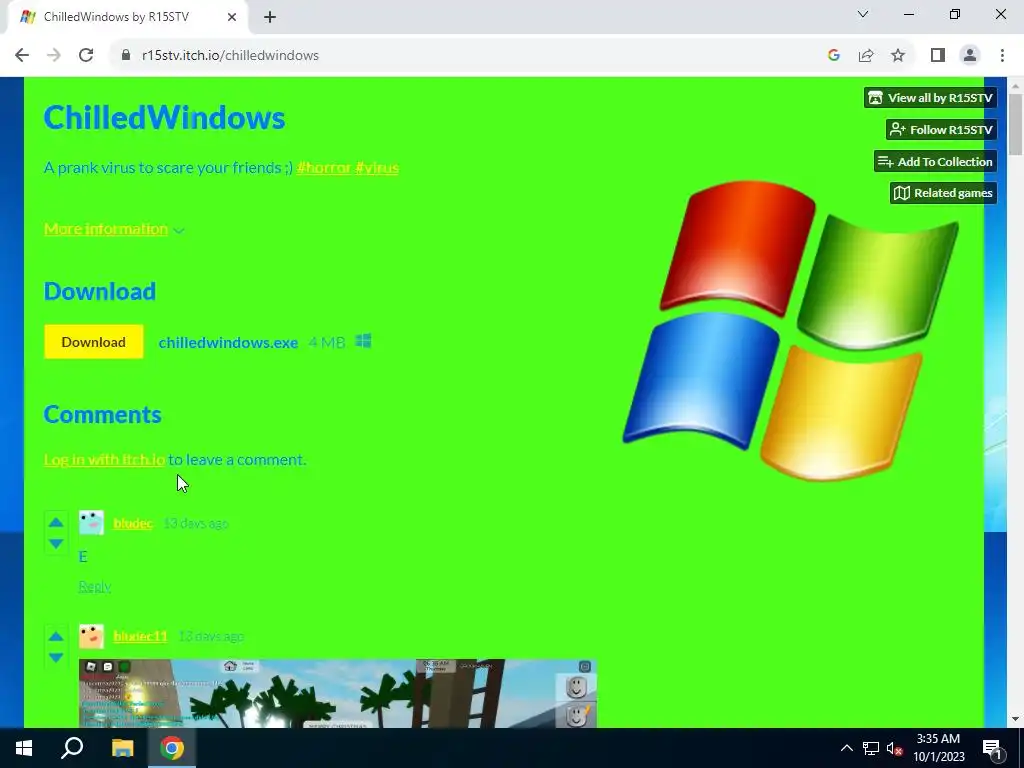
Task: Open bludec's profile link
Action: pos(133,523)
